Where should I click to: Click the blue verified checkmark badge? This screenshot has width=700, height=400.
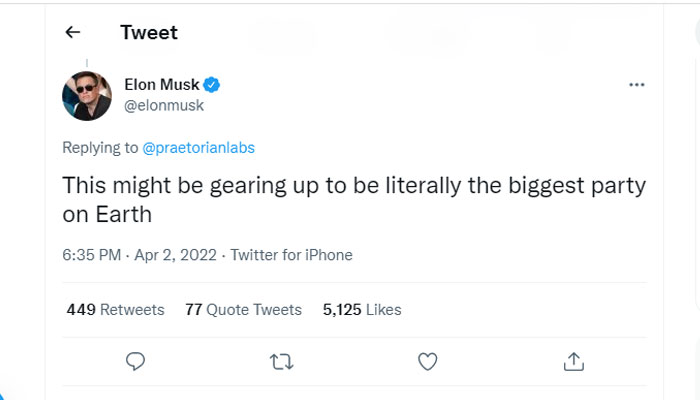213,84
